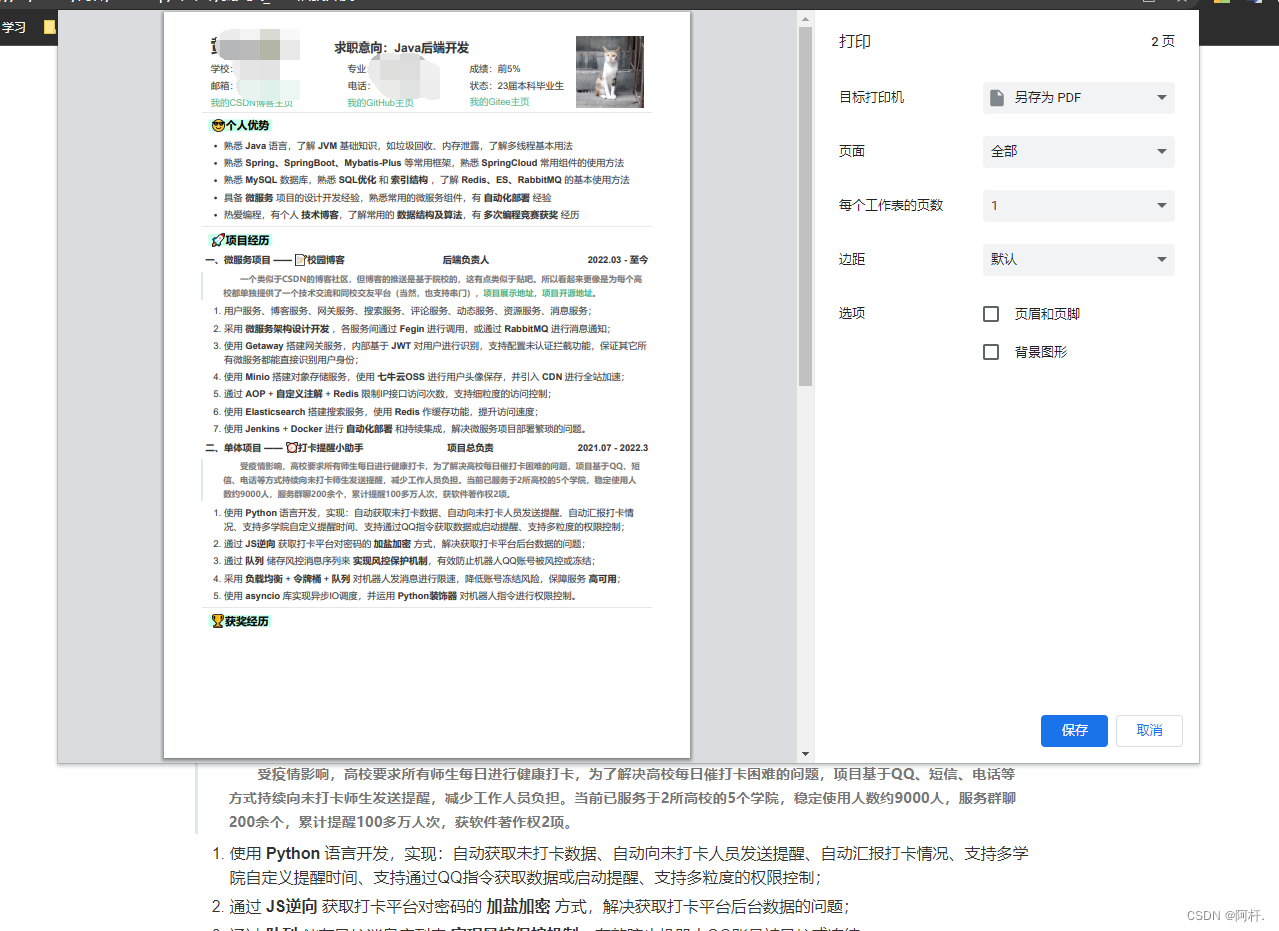1279x931 pixels.
Task: Click the 2021.07 - 2022.3 date in the preview
Action: click(613, 448)
